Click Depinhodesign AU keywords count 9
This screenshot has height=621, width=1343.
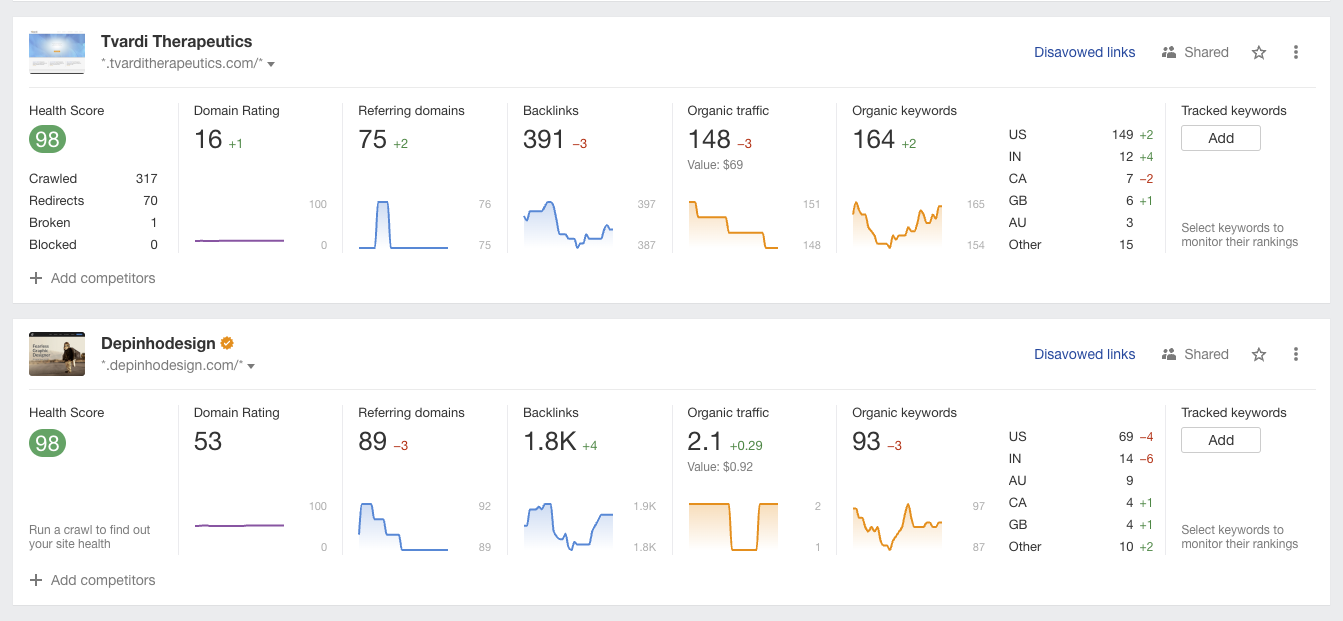(x=1130, y=481)
